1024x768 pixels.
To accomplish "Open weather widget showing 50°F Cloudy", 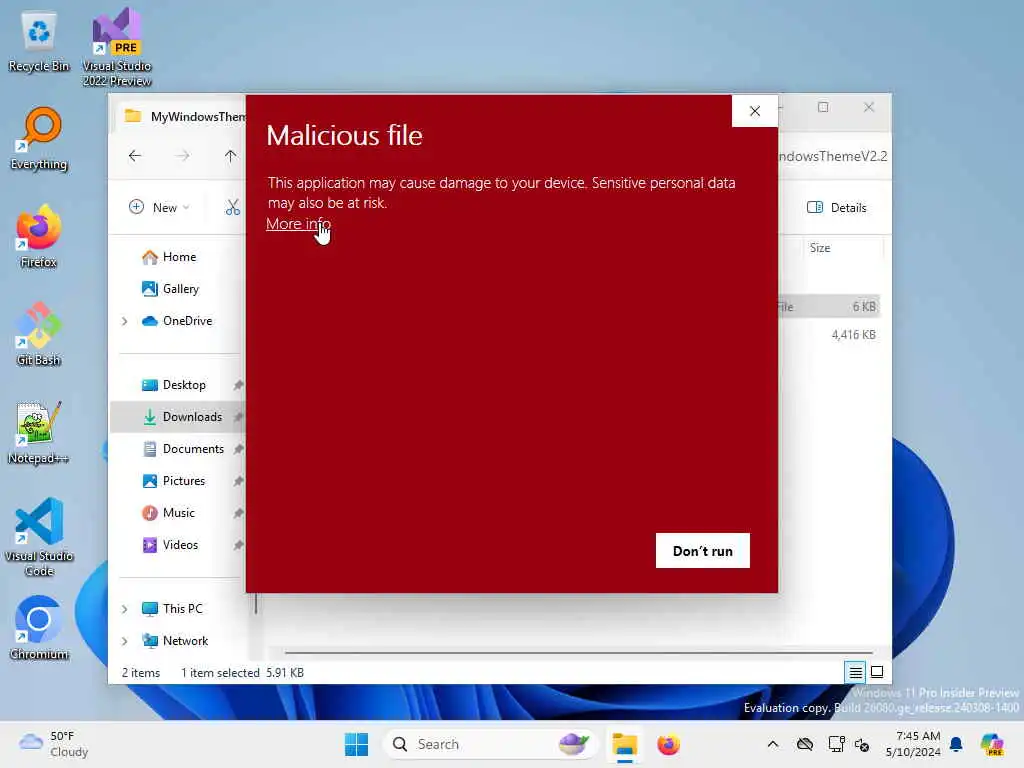I will [54, 744].
